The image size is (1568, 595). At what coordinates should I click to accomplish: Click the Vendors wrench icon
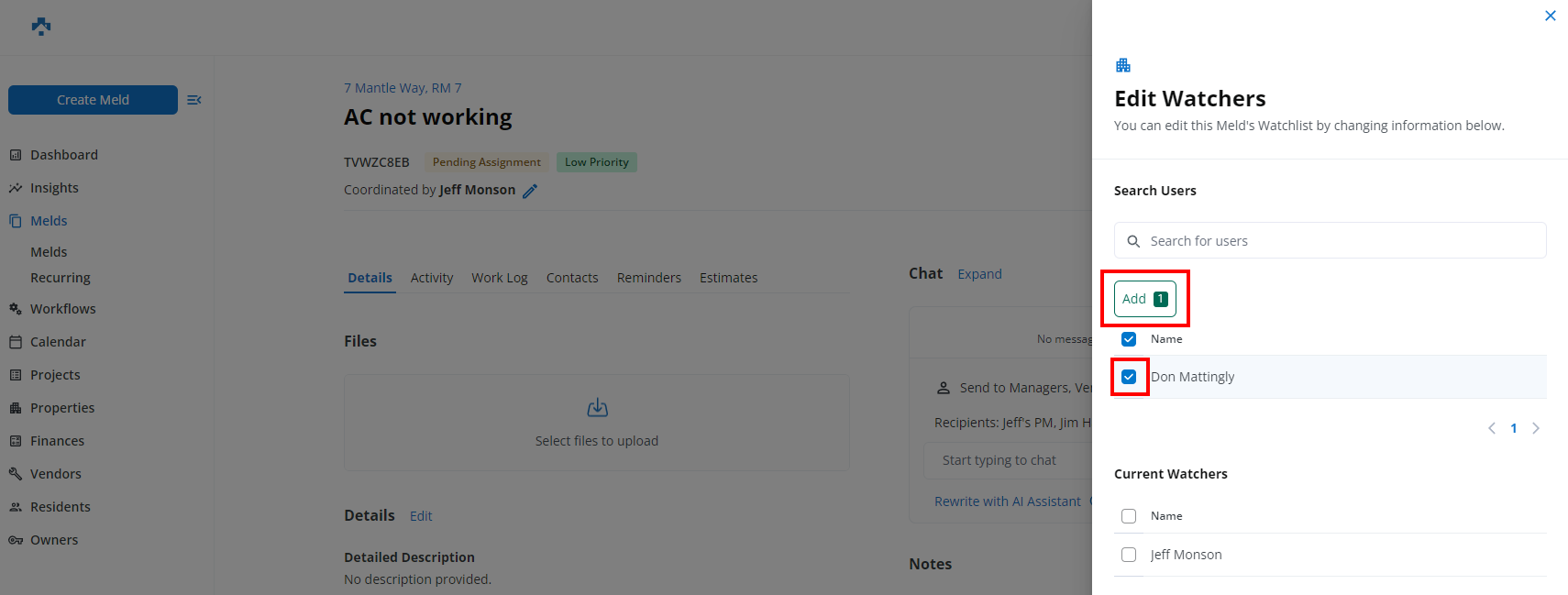pos(16,474)
